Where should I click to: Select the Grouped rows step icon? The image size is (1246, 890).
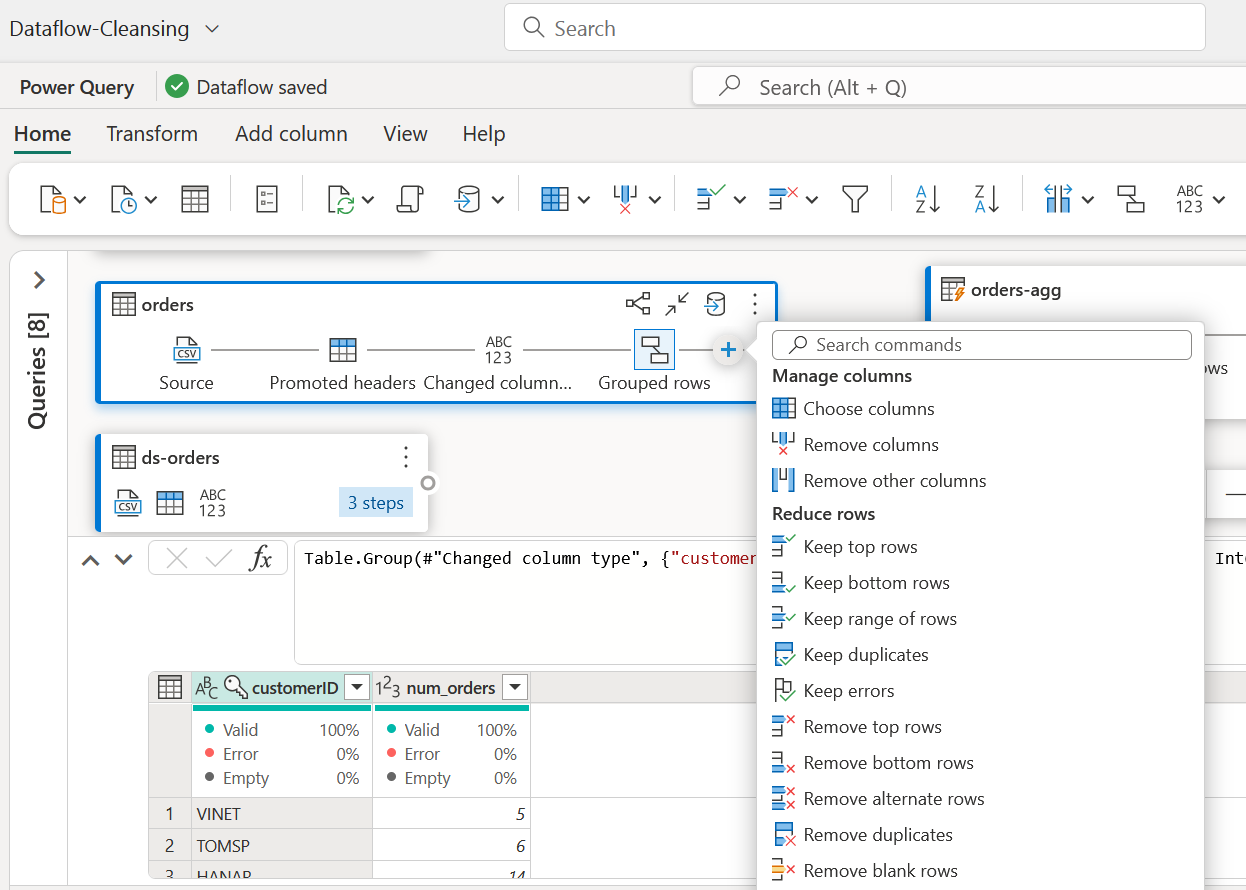(x=655, y=350)
